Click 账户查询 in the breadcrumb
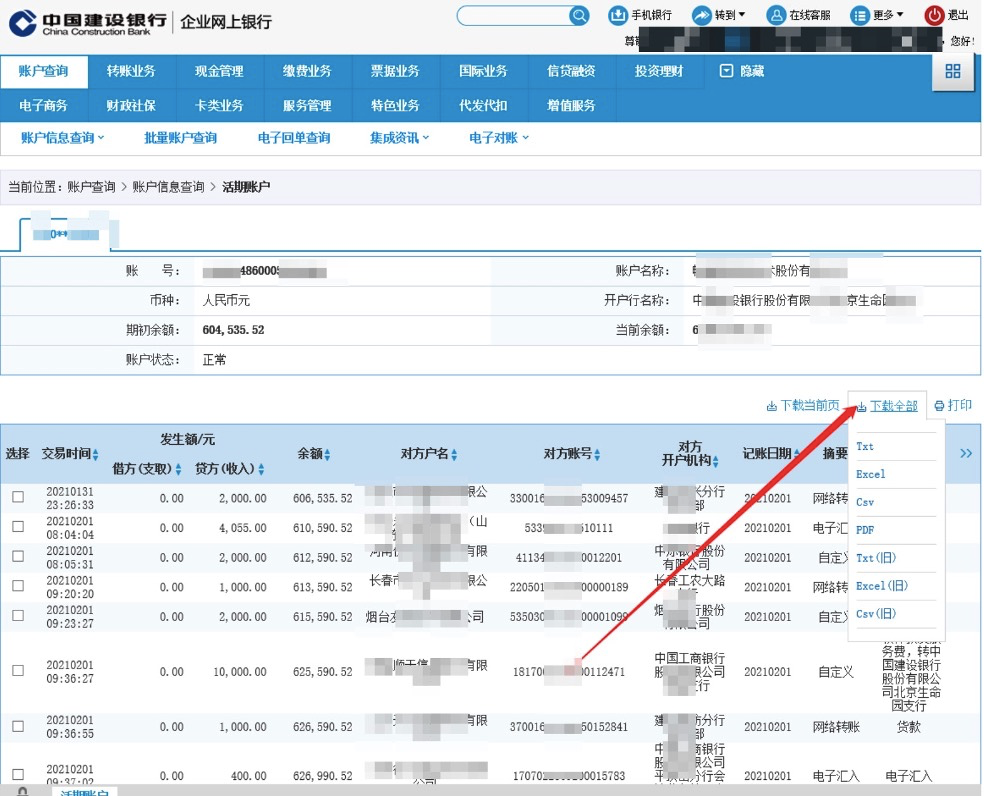Viewport: 984px width, 796px height. pos(92,187)
